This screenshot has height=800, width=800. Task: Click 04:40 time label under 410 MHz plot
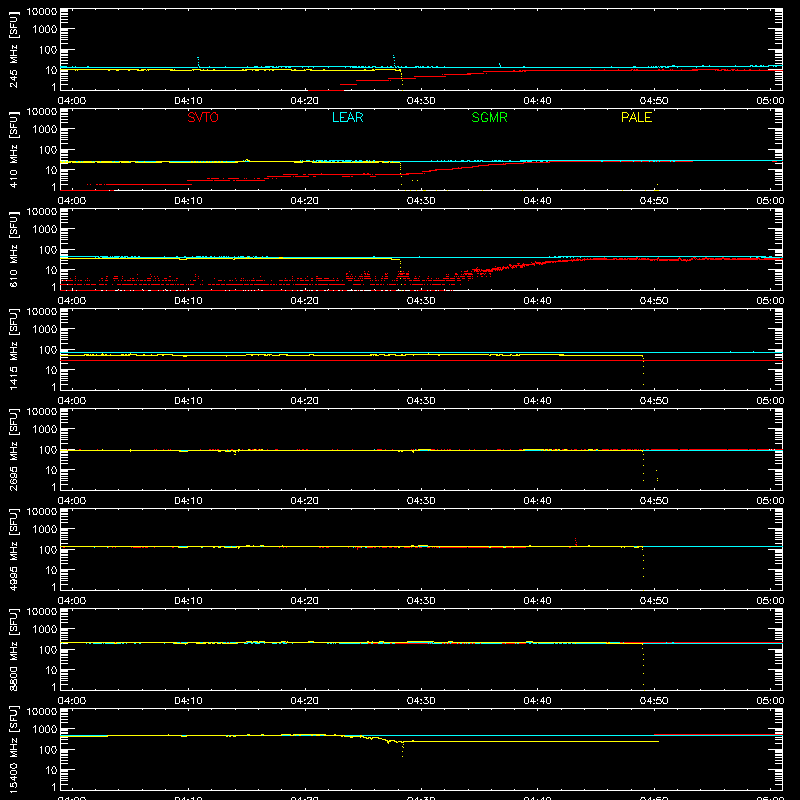point(537,201)
